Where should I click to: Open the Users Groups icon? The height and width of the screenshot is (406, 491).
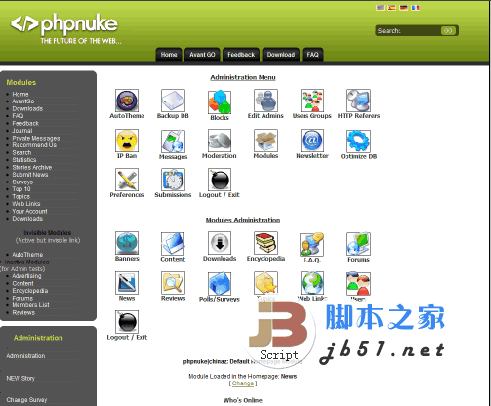pyautogui.click(x=312, y=100)
